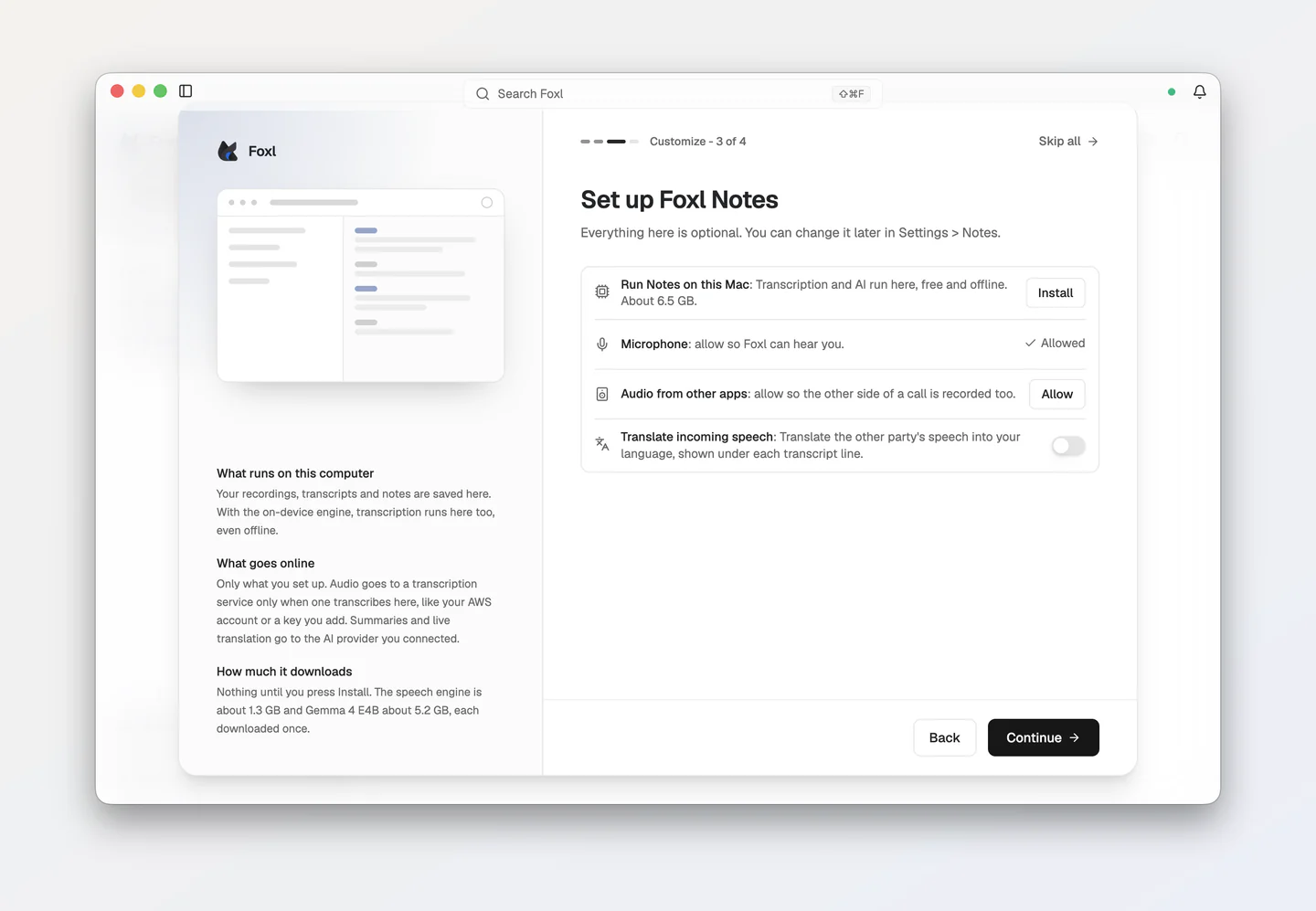Click the 'What goes online' heading

(x=265, y=563)
